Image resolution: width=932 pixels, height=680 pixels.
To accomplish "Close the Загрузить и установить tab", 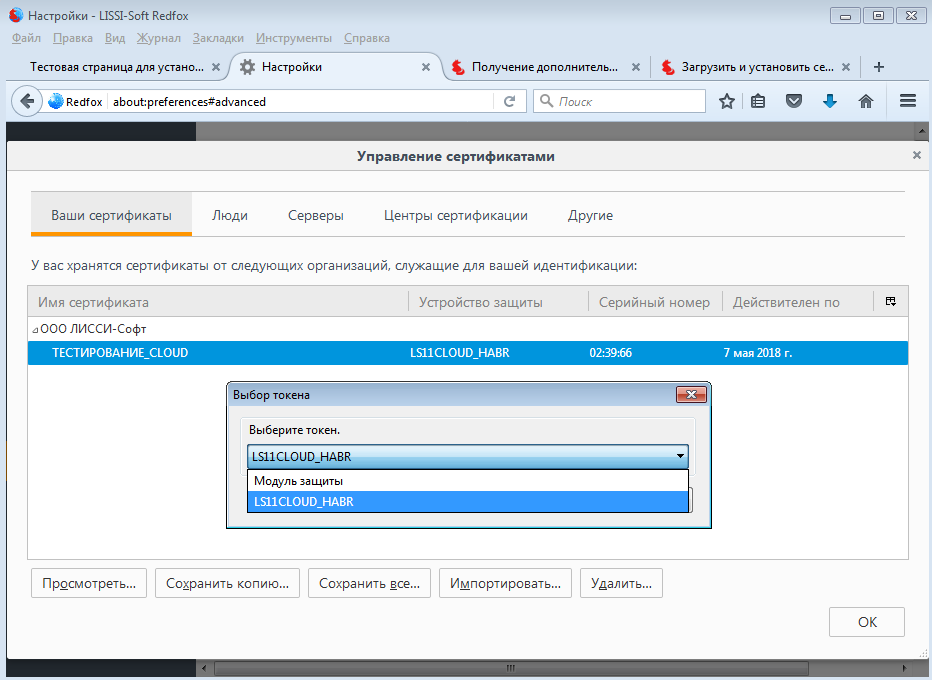I will 846,67.
